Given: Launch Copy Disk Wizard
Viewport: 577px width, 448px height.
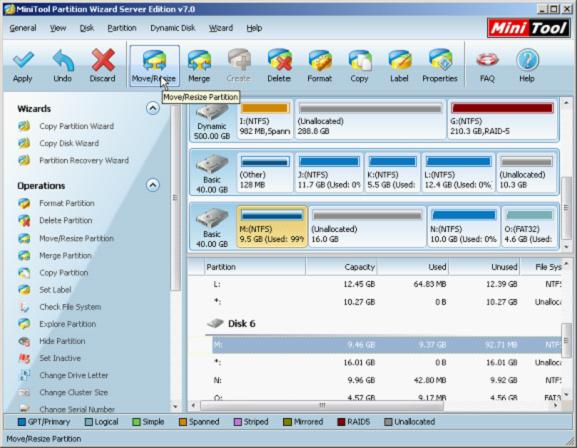Looking at the screenshot, I should (x=69, y=143).
